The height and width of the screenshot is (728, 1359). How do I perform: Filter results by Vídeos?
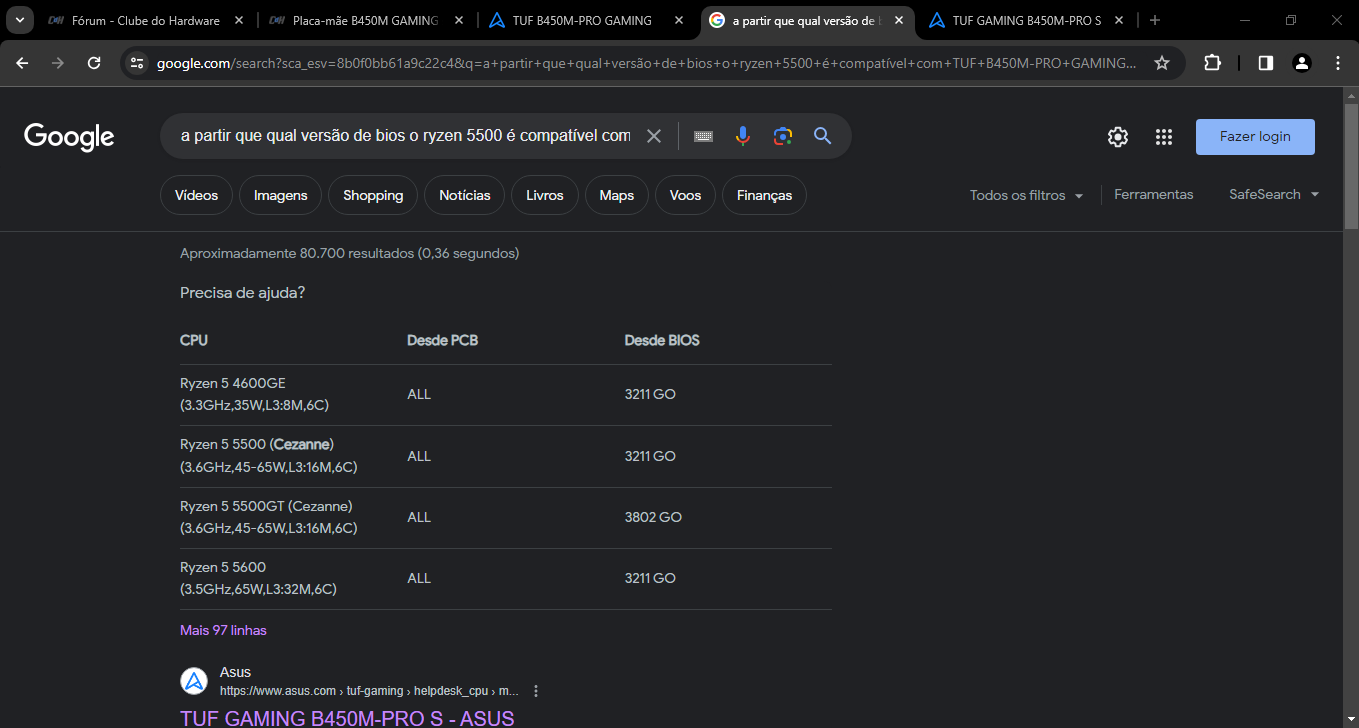[196, 195]
